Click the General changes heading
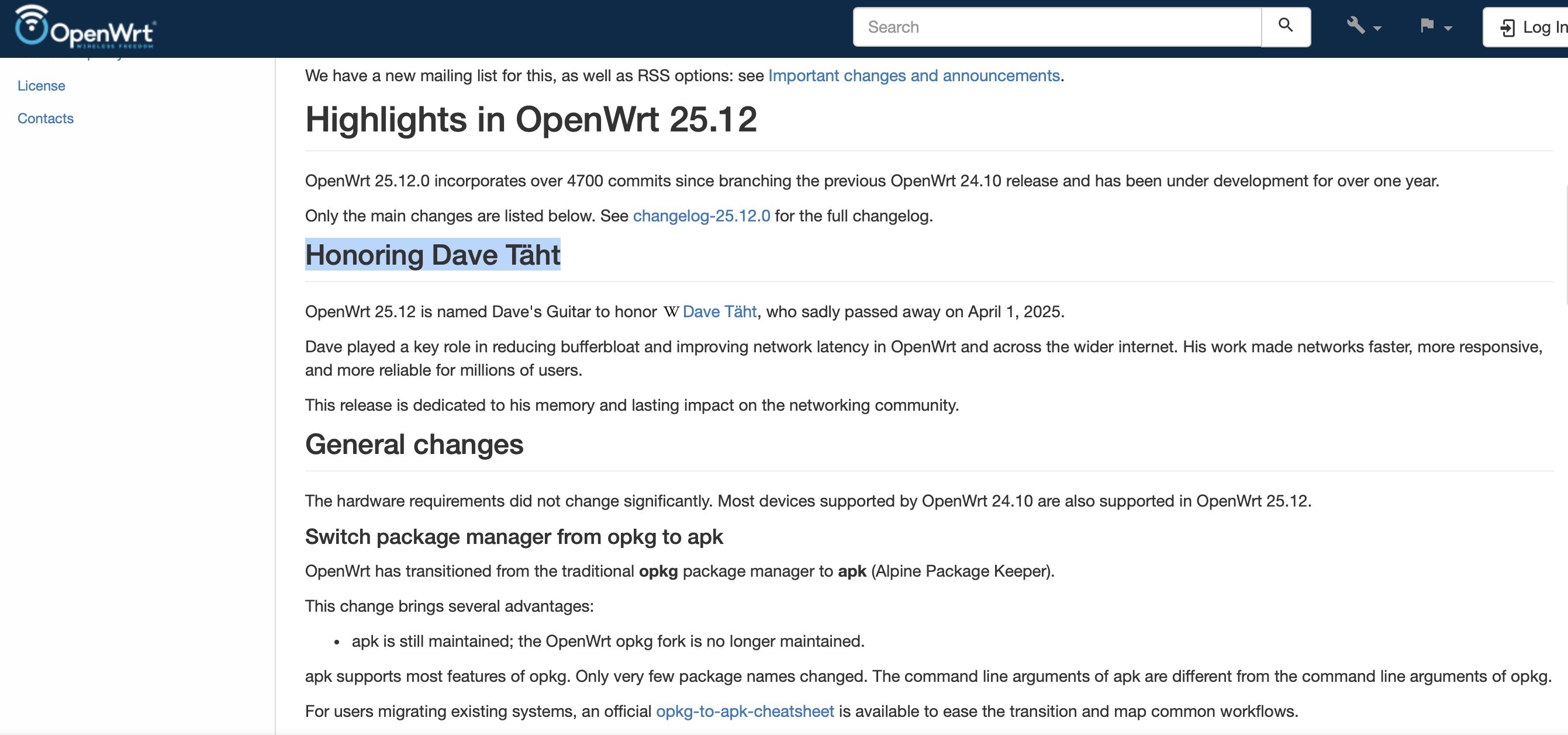The width and height of the screenshot is (1568, 735). (414, 445)
